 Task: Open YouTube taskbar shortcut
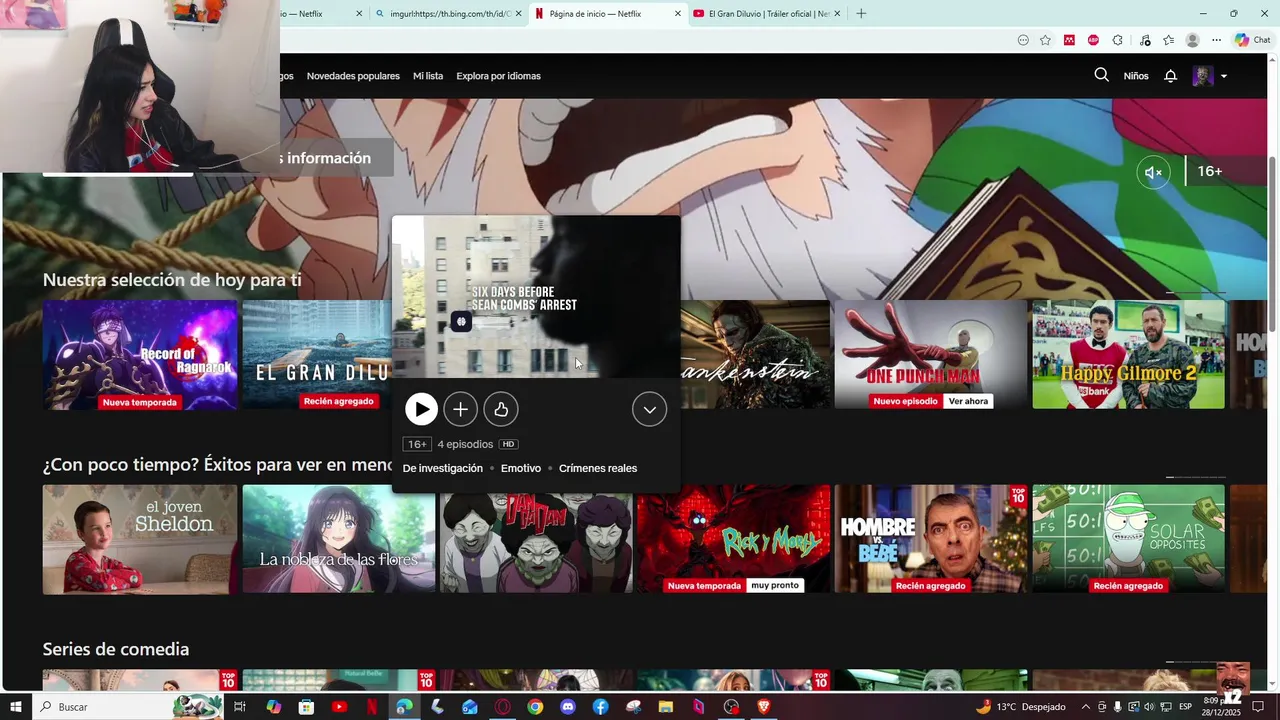pyautogui.click(x=339, y=707)
